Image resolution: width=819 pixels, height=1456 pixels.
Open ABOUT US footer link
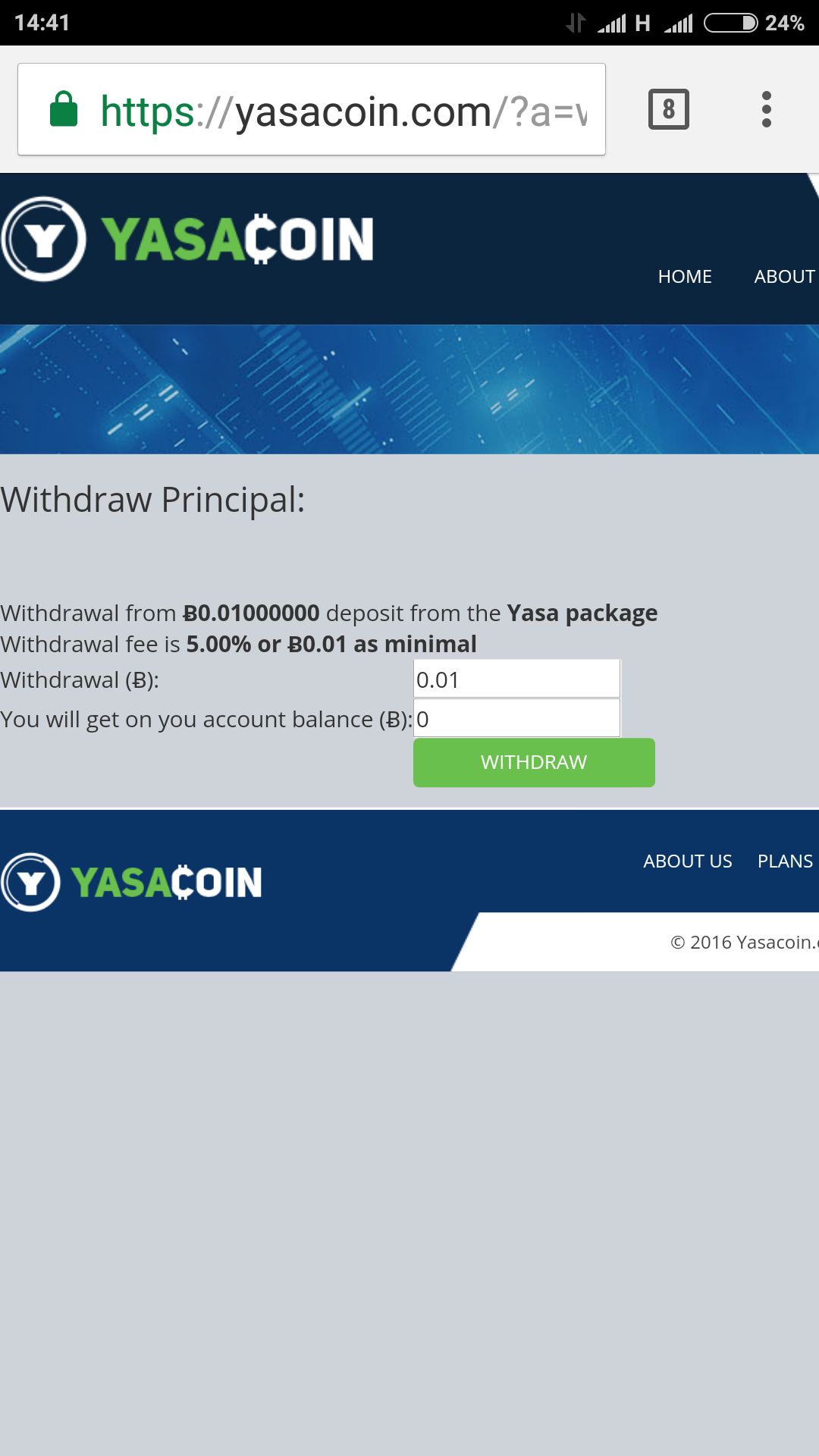(x=688, y=861)
